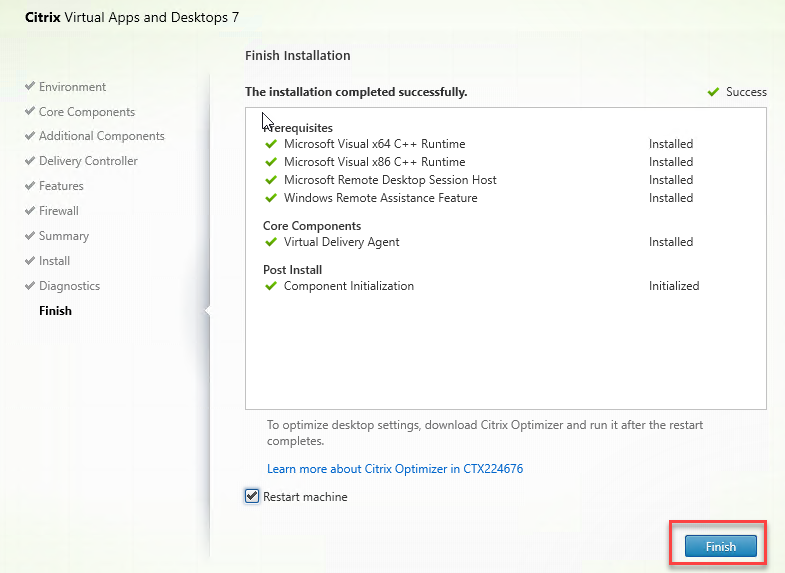
Task: Click the green Success checkmark icon
Action: point(713,92)
